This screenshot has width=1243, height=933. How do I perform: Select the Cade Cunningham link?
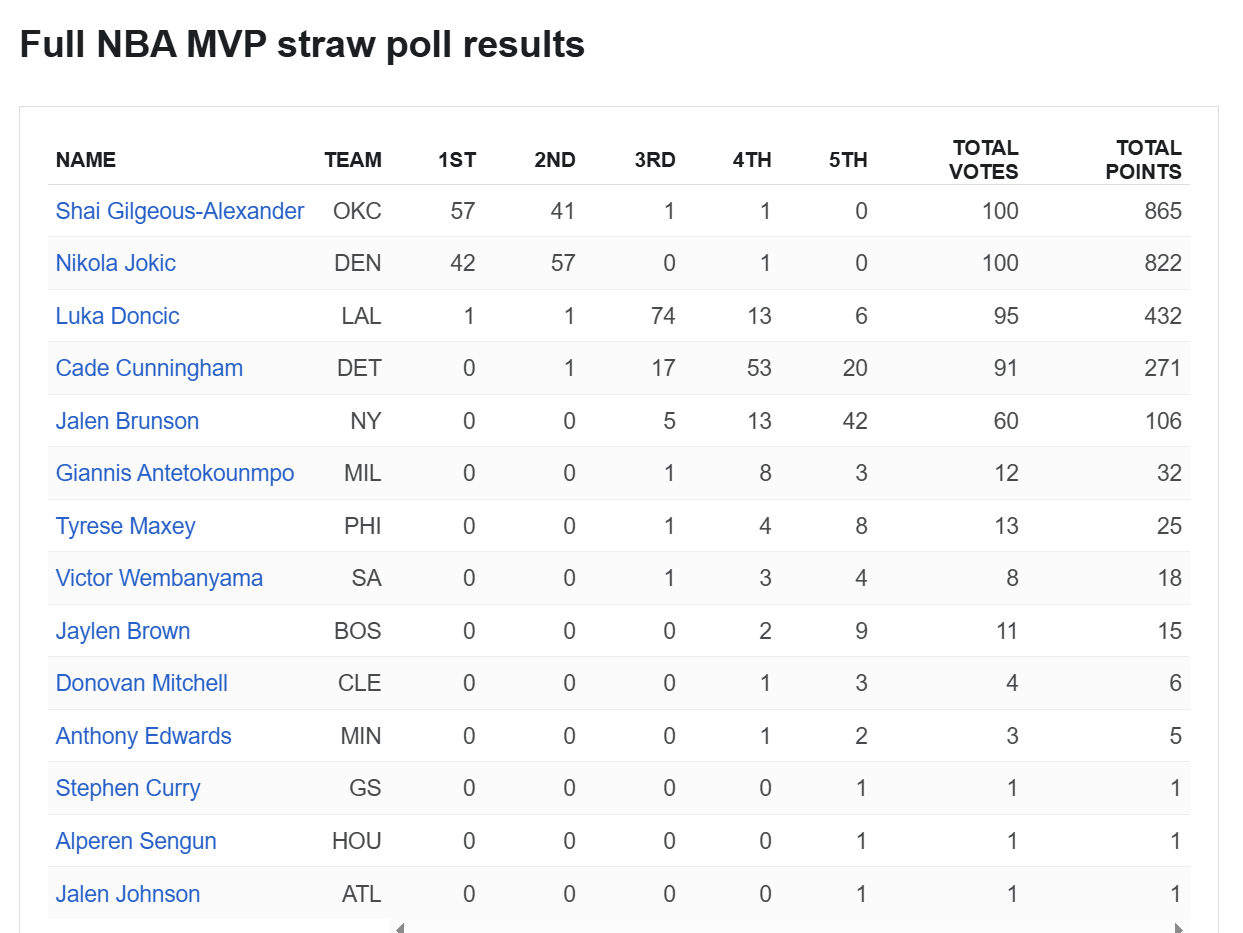tap(149, 368)
